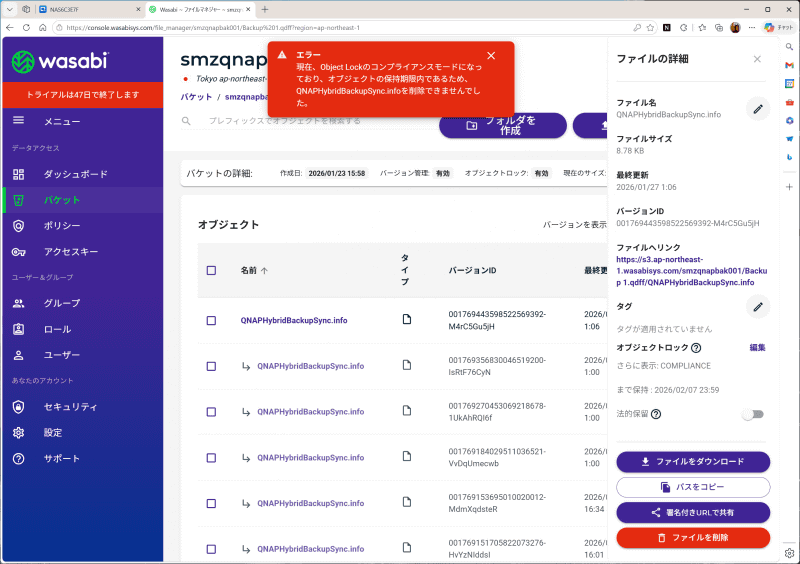Open the browser three-dots menu
This screenshot has height=564, width=800.
pyautogui.click(x=752, y=28)
